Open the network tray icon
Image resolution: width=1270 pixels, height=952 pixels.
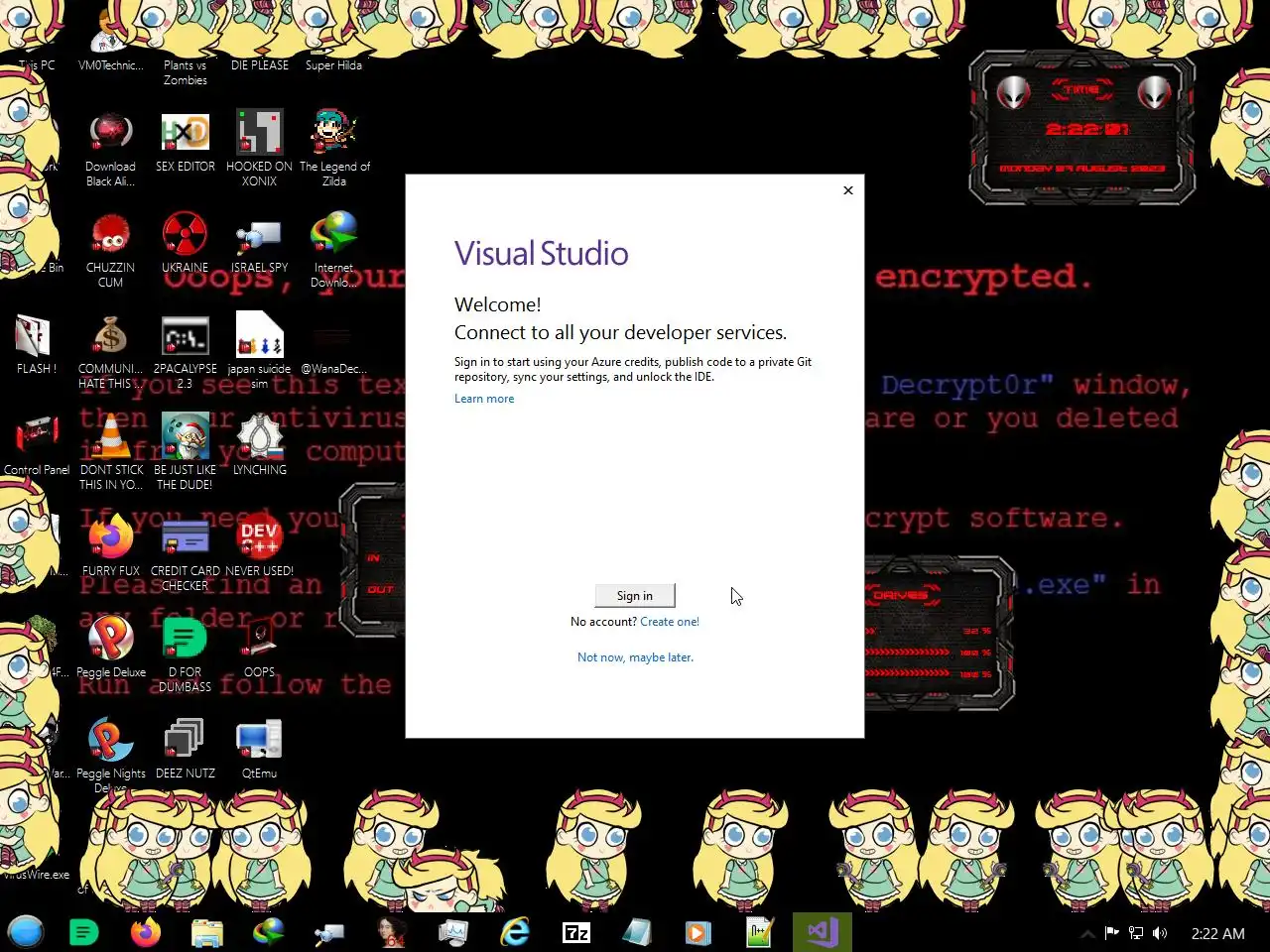pyautogui.click(x=1136, y=933)
